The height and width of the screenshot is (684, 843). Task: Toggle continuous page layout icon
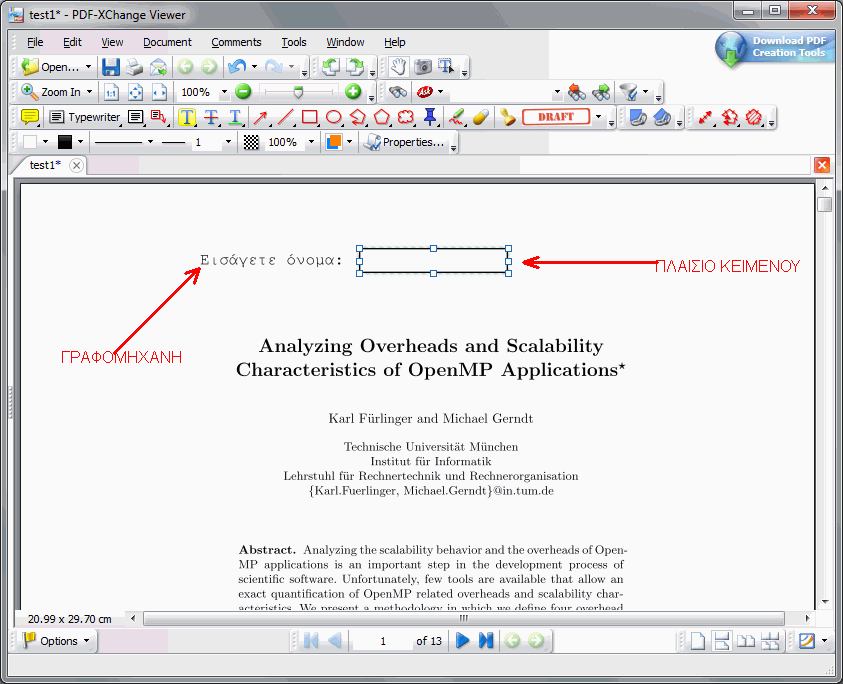pyautogui.click(x=721, y=641)
